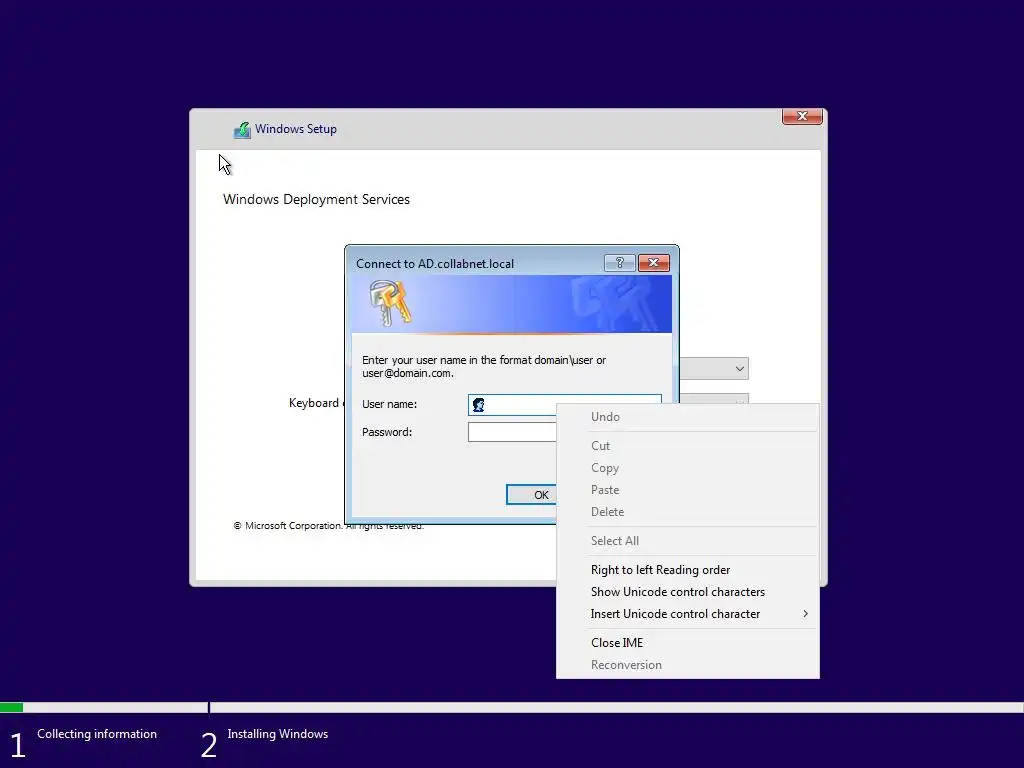Click the Windows Deployment Services heading
1024x768 pixels.
coord(316,199)
